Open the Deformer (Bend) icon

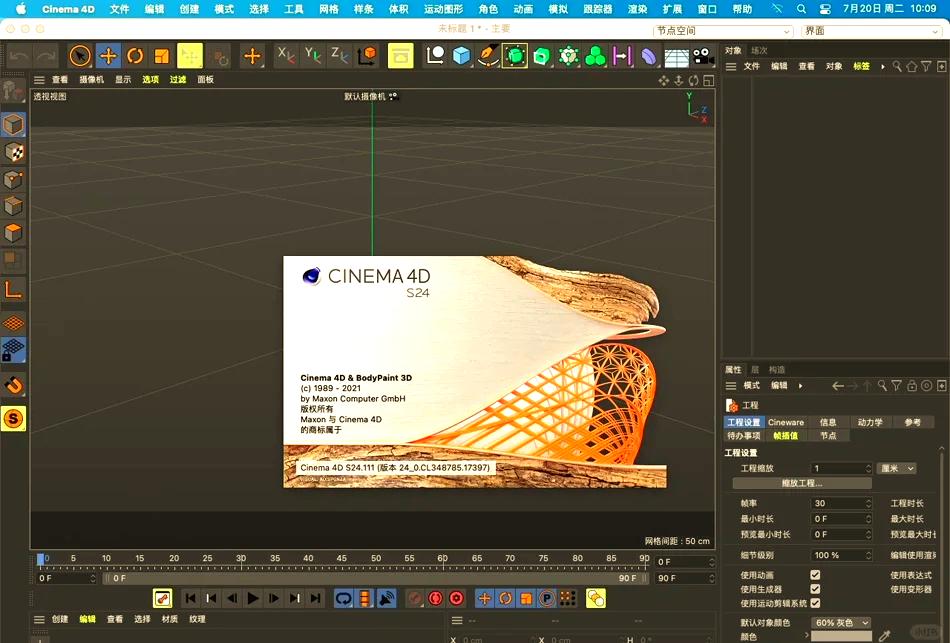point(648,56)
